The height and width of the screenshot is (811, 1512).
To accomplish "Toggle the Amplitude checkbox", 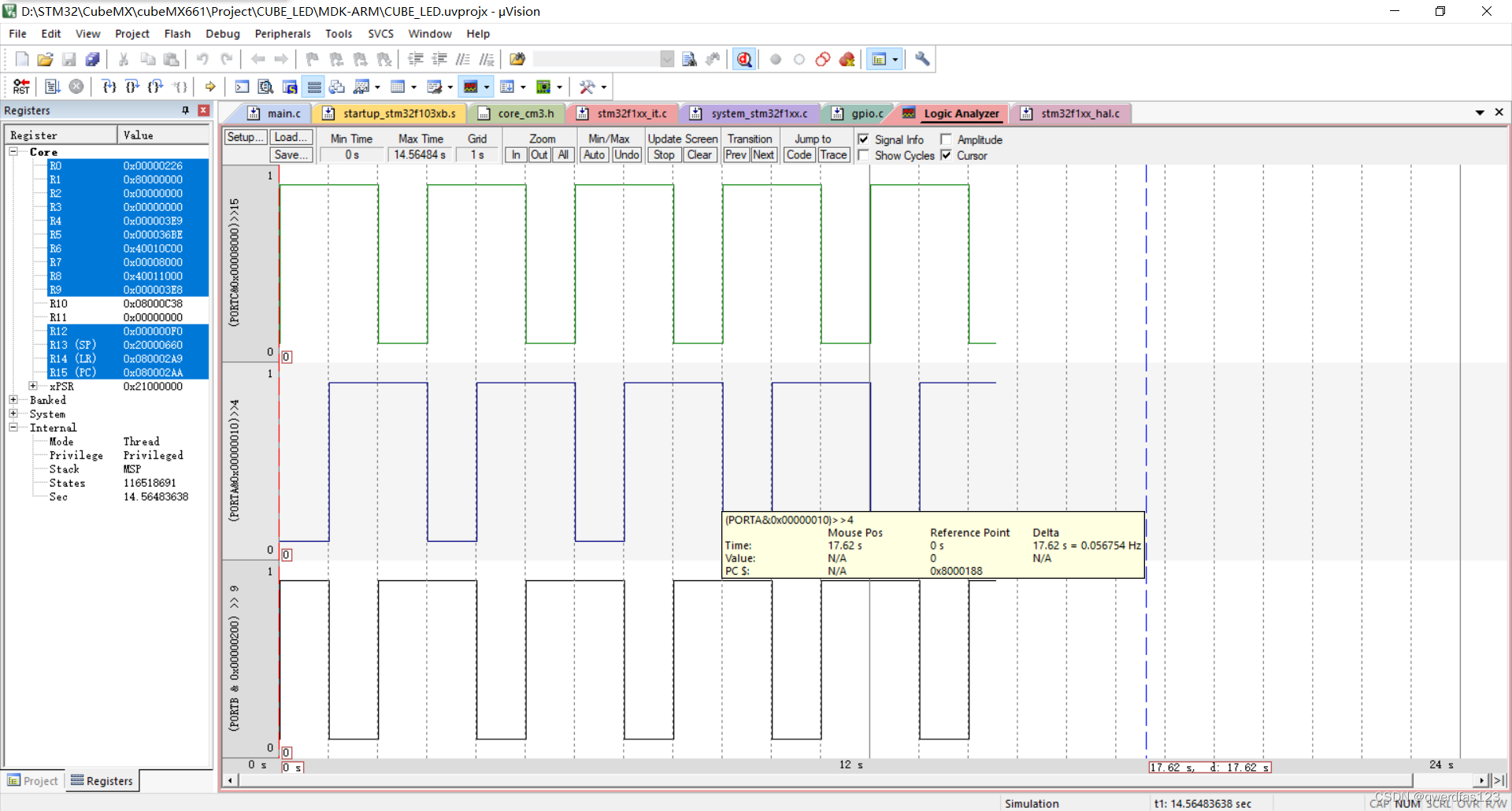I will [946, 139].
